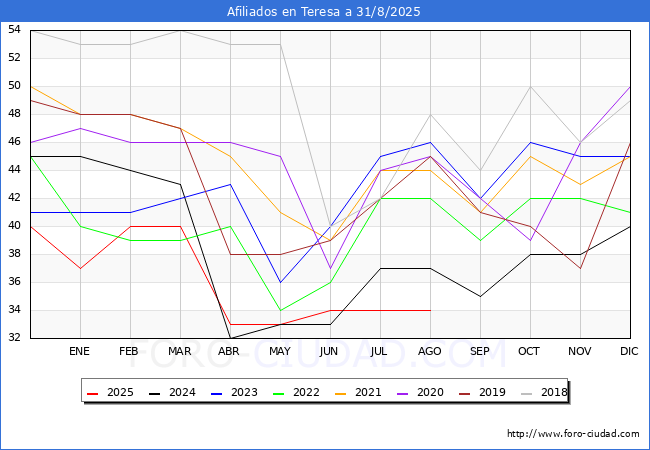
Task: Click the y-axis value 36
Action: click(x=15, y=282)
